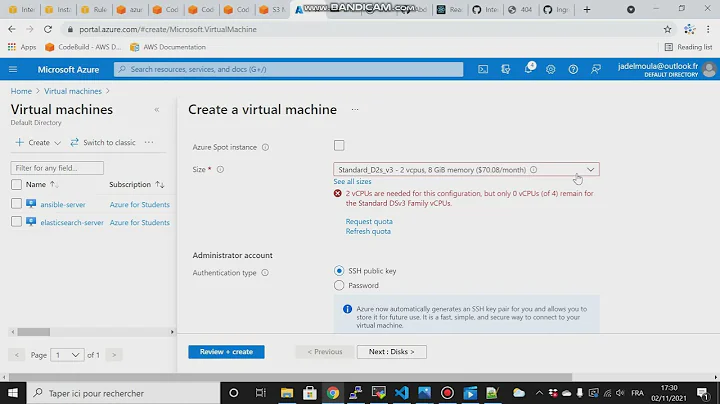The width and height of the screenshot is (720, 404).
Task: Open the Page number dropdown
Action: (68, 355)
